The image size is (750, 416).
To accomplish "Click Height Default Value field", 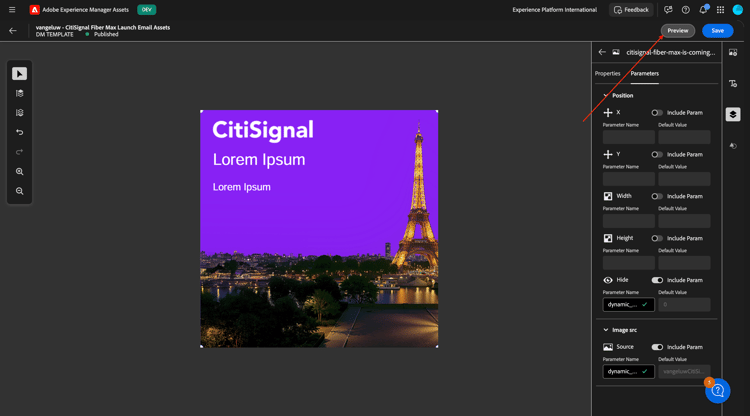I will [684, 263].
